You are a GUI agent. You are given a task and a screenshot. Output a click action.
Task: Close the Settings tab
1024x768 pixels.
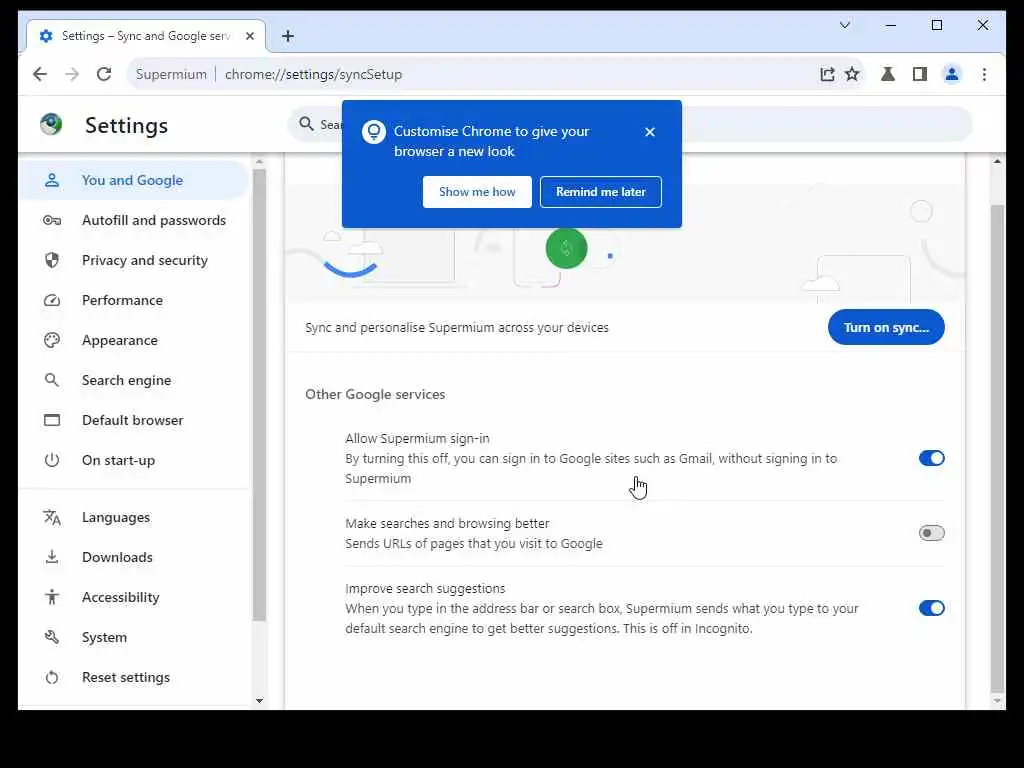click(x=249, y=36)
